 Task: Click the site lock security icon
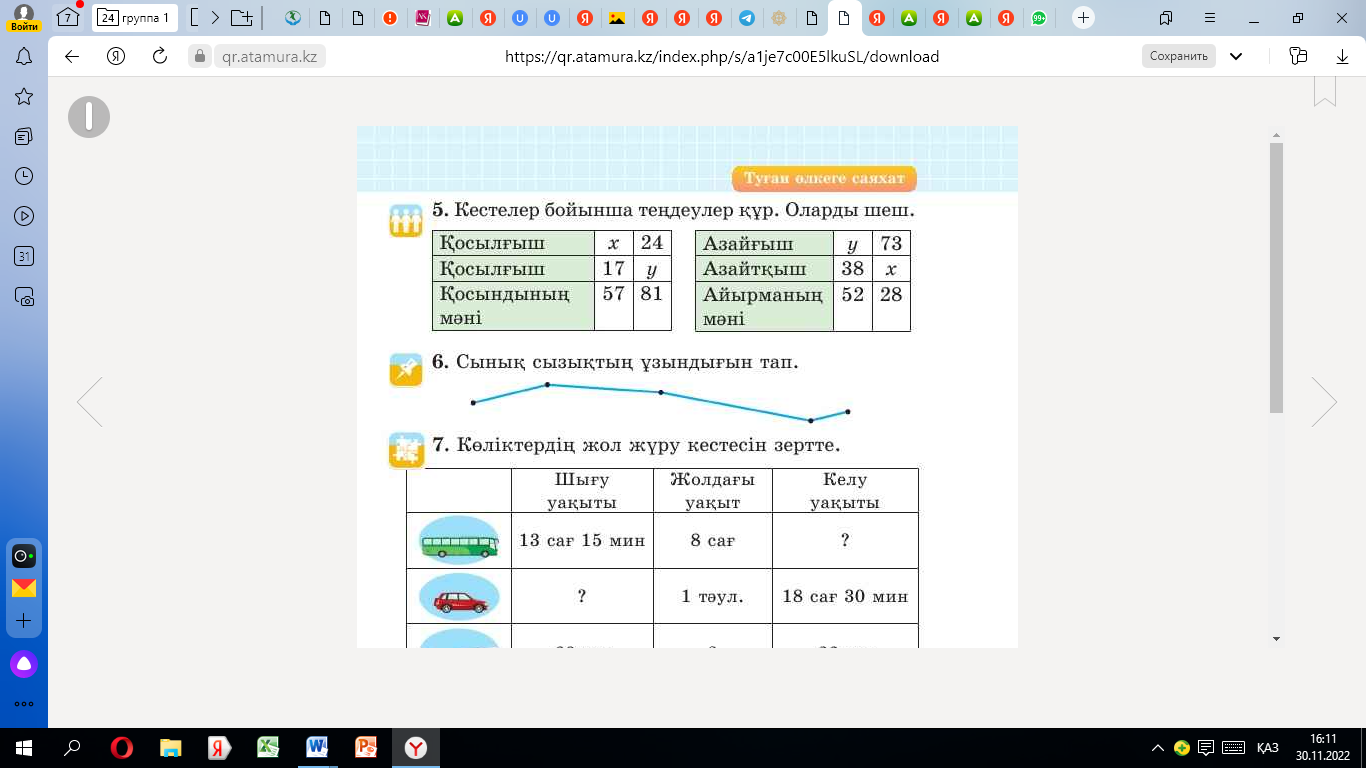(x=199, y=57)
